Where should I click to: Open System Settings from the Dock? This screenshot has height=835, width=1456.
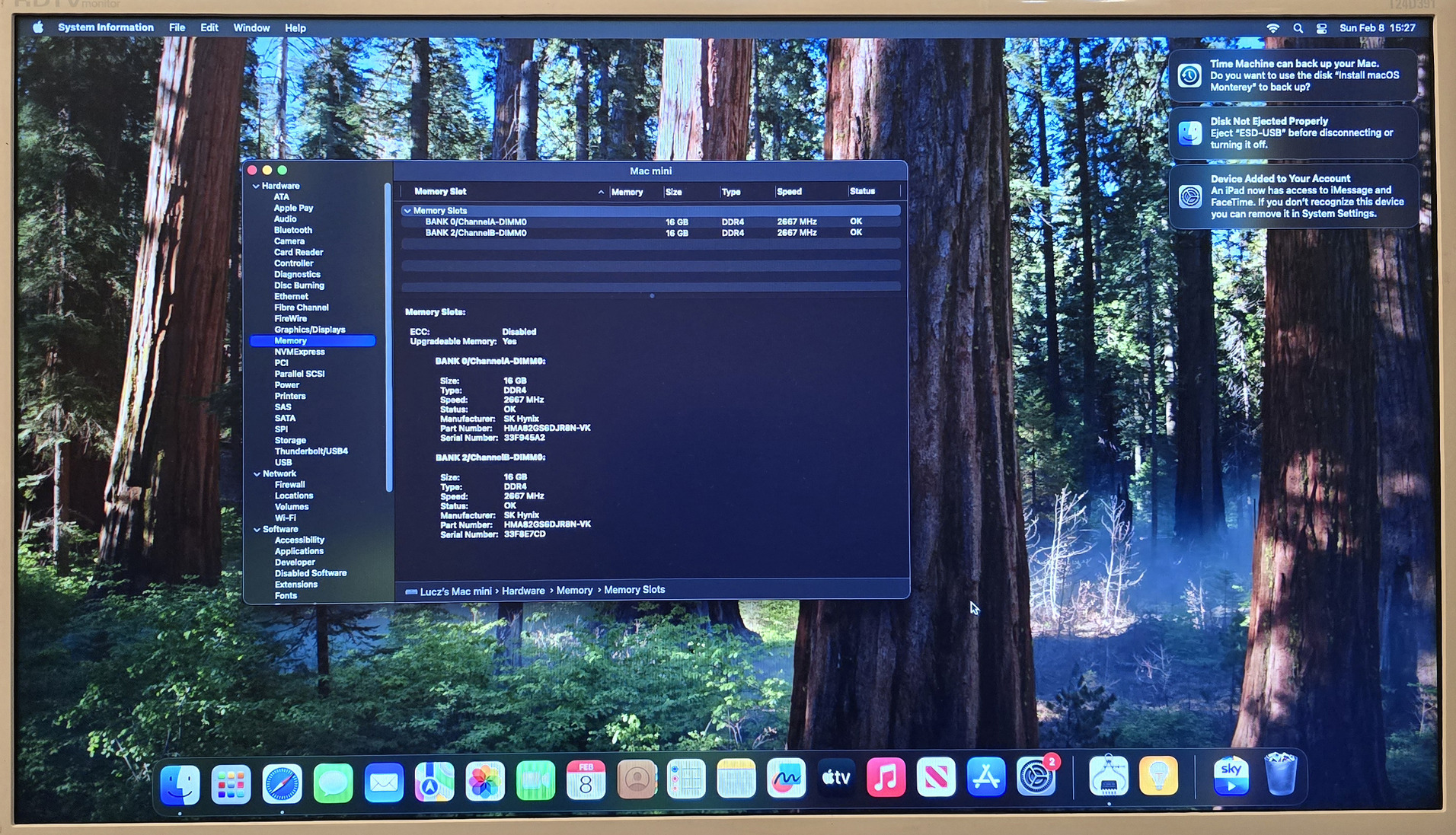click(1036, 776)
